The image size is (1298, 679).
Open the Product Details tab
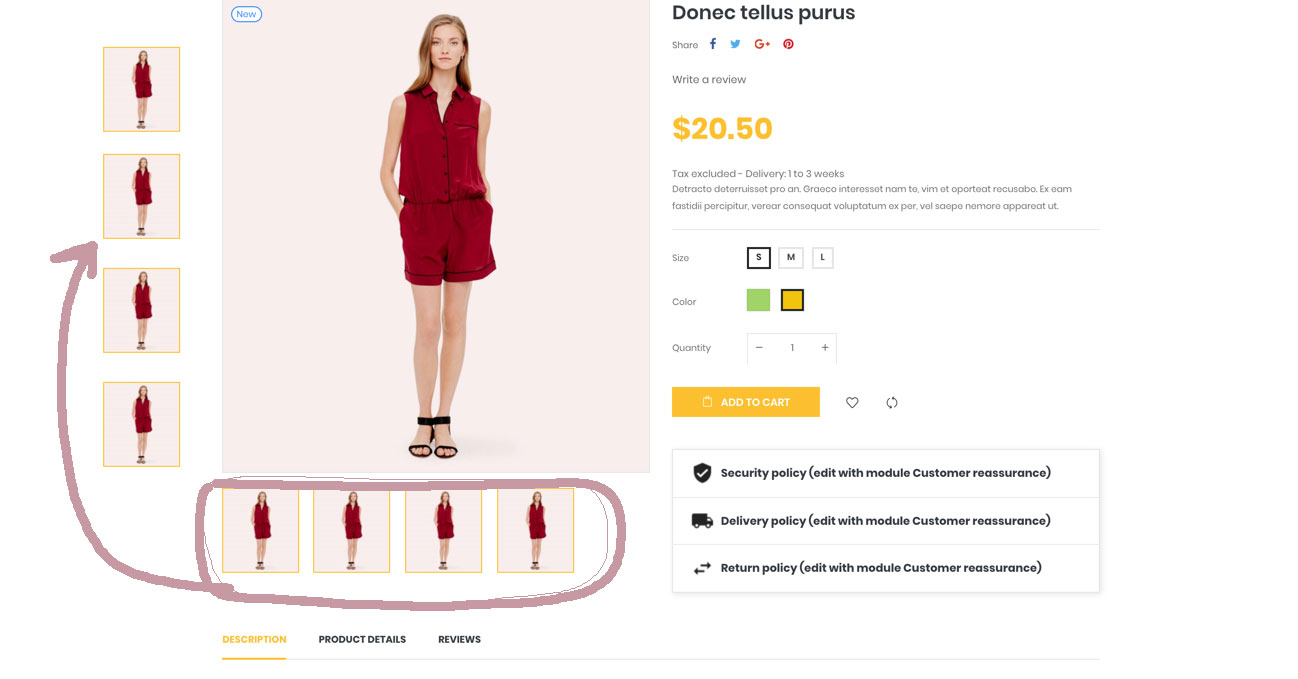point(362,639)
